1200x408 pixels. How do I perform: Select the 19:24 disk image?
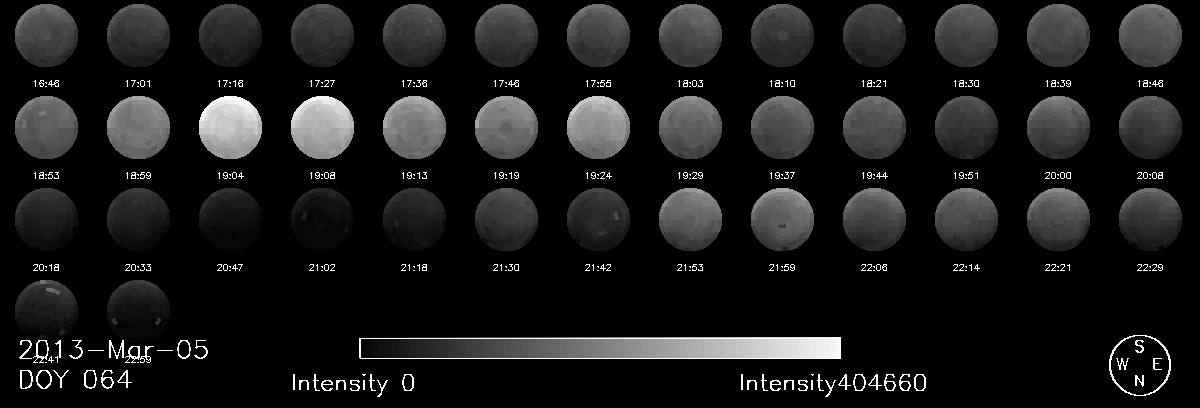coord(598,129)
